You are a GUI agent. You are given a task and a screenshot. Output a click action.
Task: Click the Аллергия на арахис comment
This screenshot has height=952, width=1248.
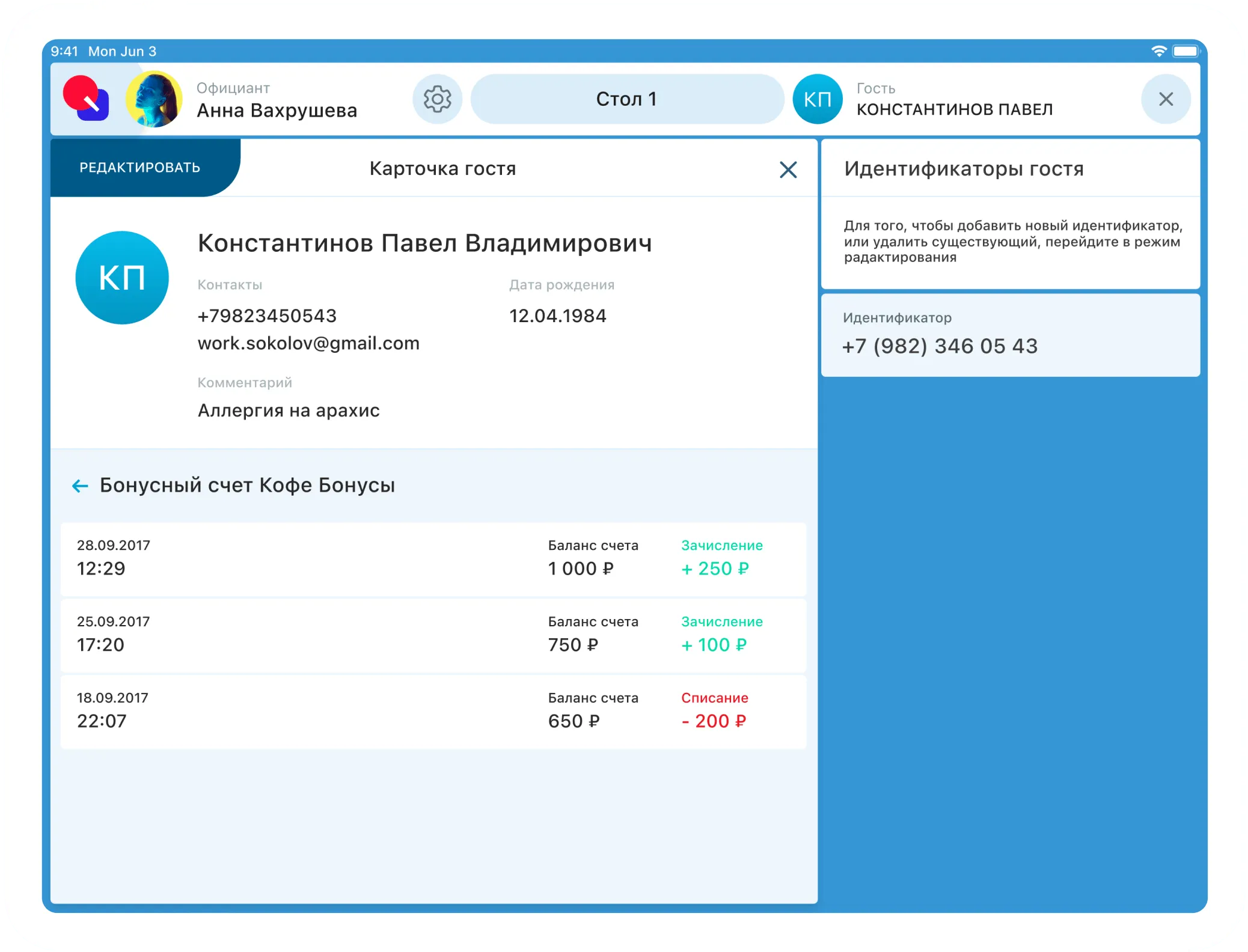pyautogui.click(x=289, y=410)
